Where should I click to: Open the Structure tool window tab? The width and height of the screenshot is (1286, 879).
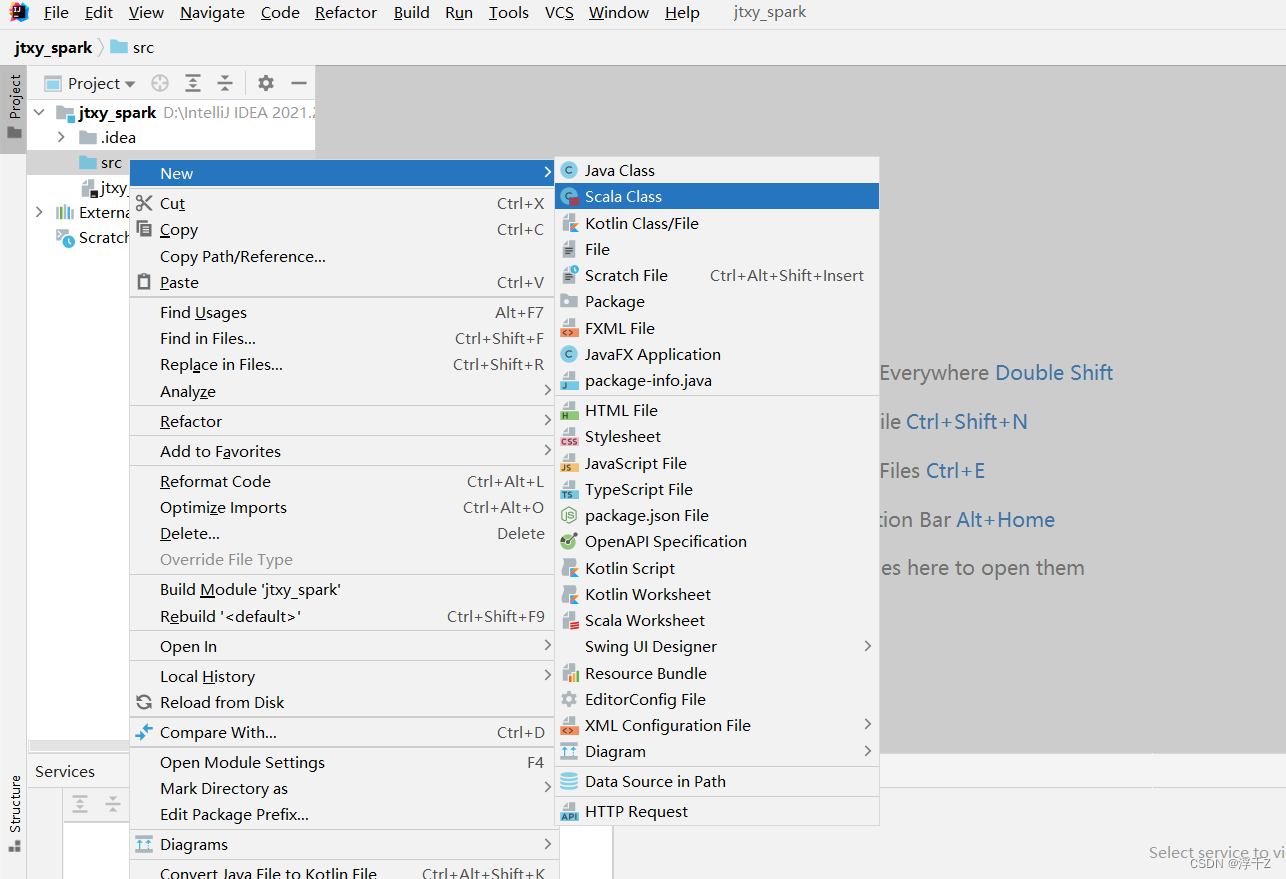click(x=14, y=814)
